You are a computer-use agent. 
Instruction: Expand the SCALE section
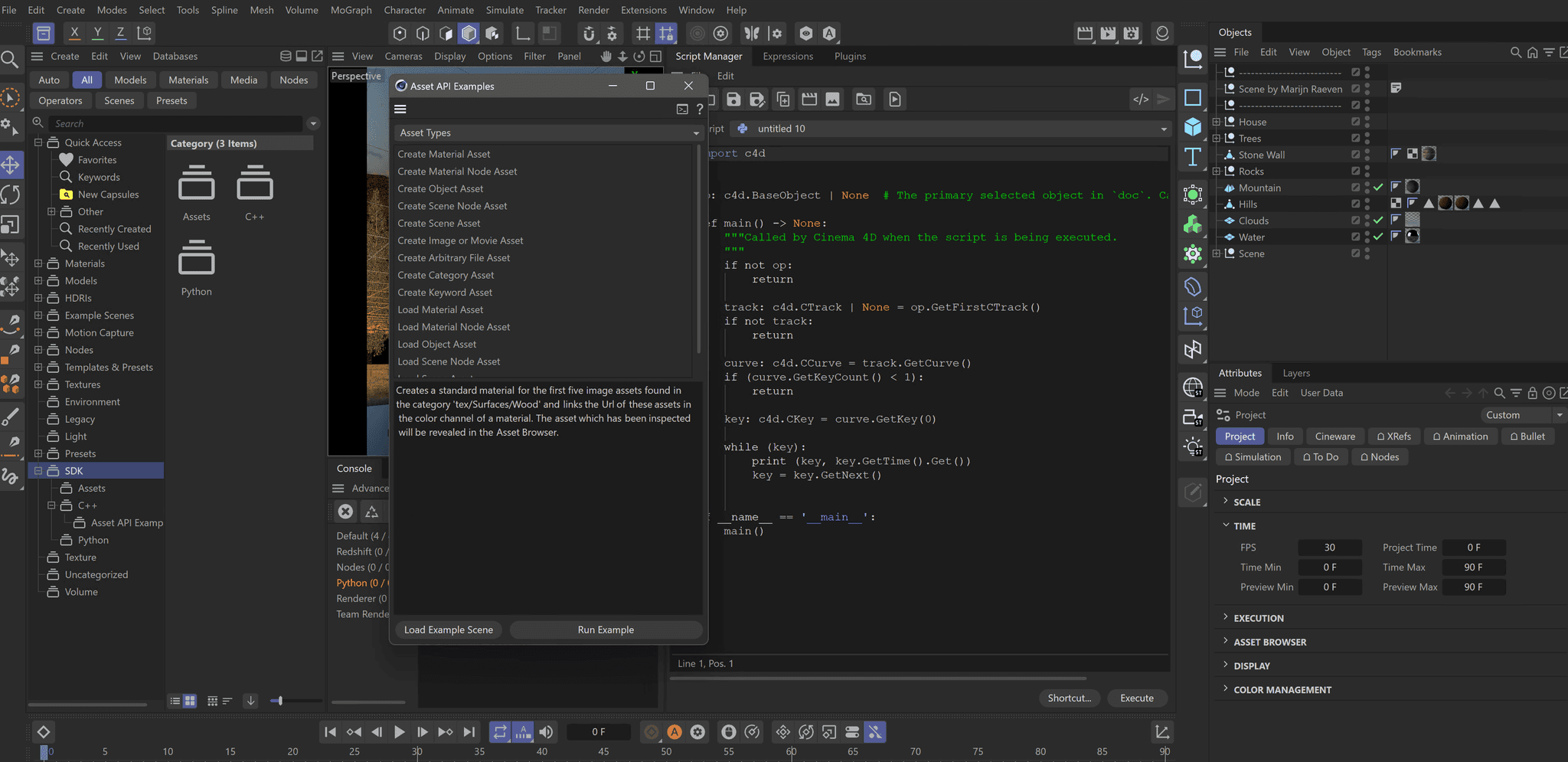tap(1225, 502)
